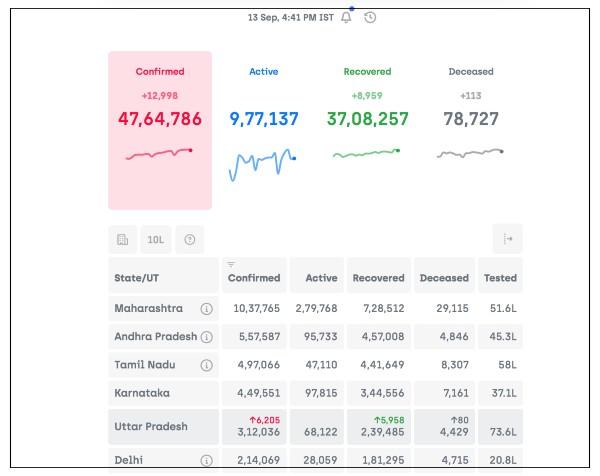Expand the Uttar Pradesh row
600x476 pixels.
[162, 427]
